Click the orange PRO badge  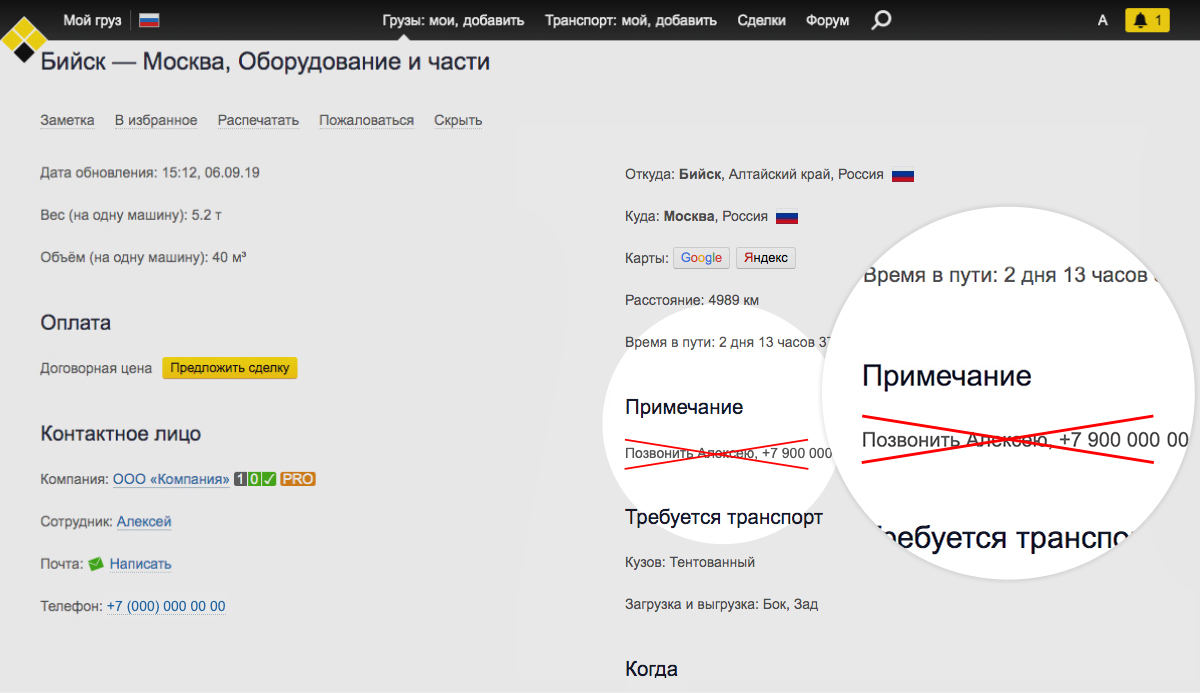pyautogui.click(x=298, y=479)
